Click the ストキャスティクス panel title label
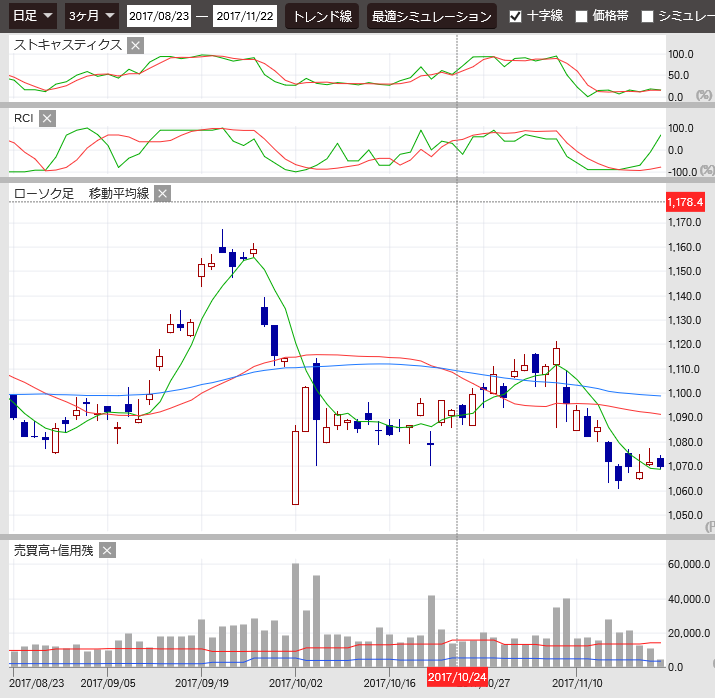Viewport: 715px width, 698px height. click(x=68, y=45)
